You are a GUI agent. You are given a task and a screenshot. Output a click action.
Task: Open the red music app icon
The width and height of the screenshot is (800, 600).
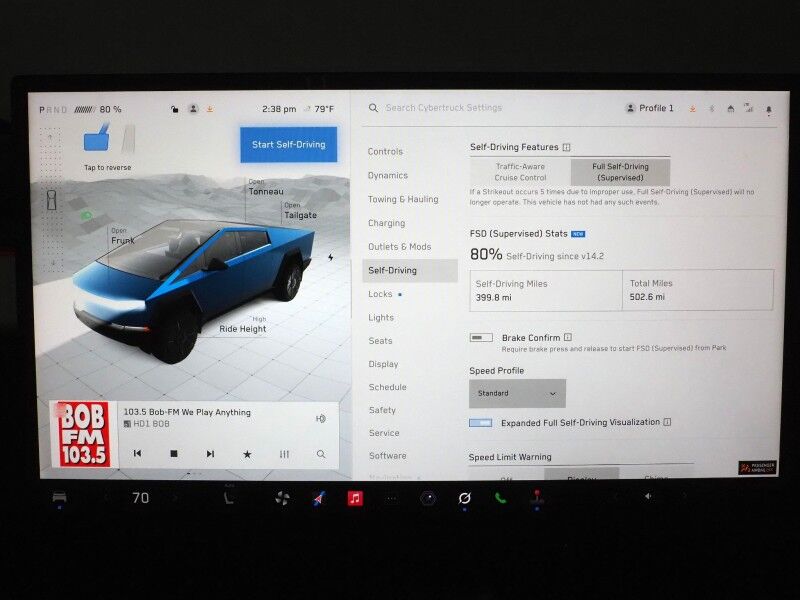tap(355, 498)
